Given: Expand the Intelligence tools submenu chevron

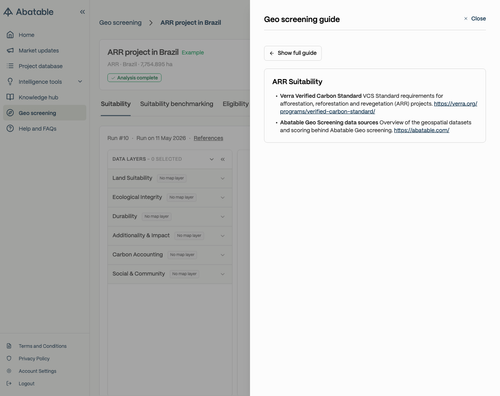Looking at the screenshot, I should [80, 81].
